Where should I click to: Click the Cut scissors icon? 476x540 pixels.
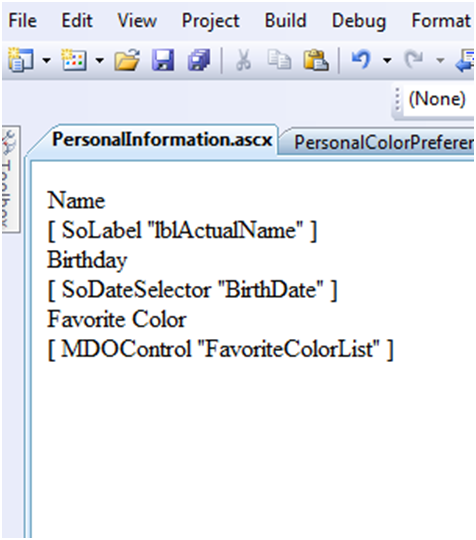pos(244,60)
